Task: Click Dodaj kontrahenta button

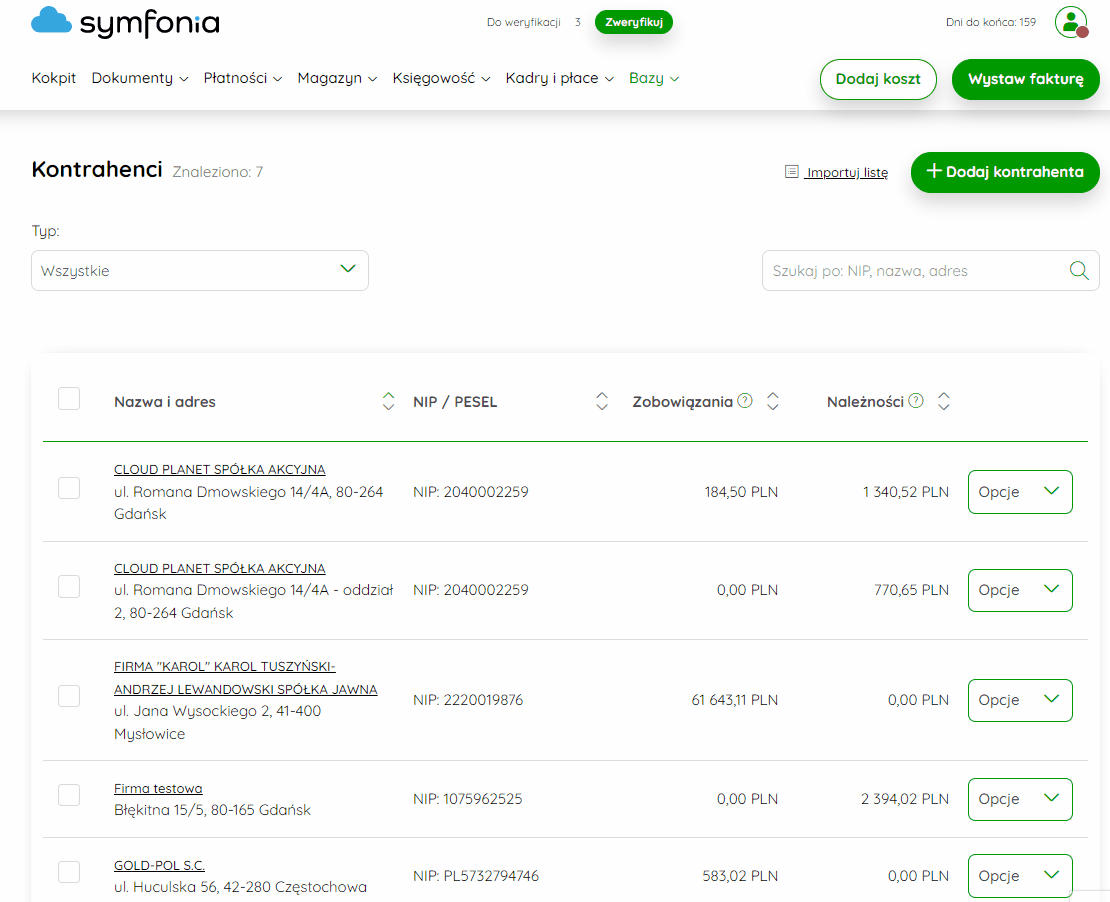Action: coord(1005,172)
